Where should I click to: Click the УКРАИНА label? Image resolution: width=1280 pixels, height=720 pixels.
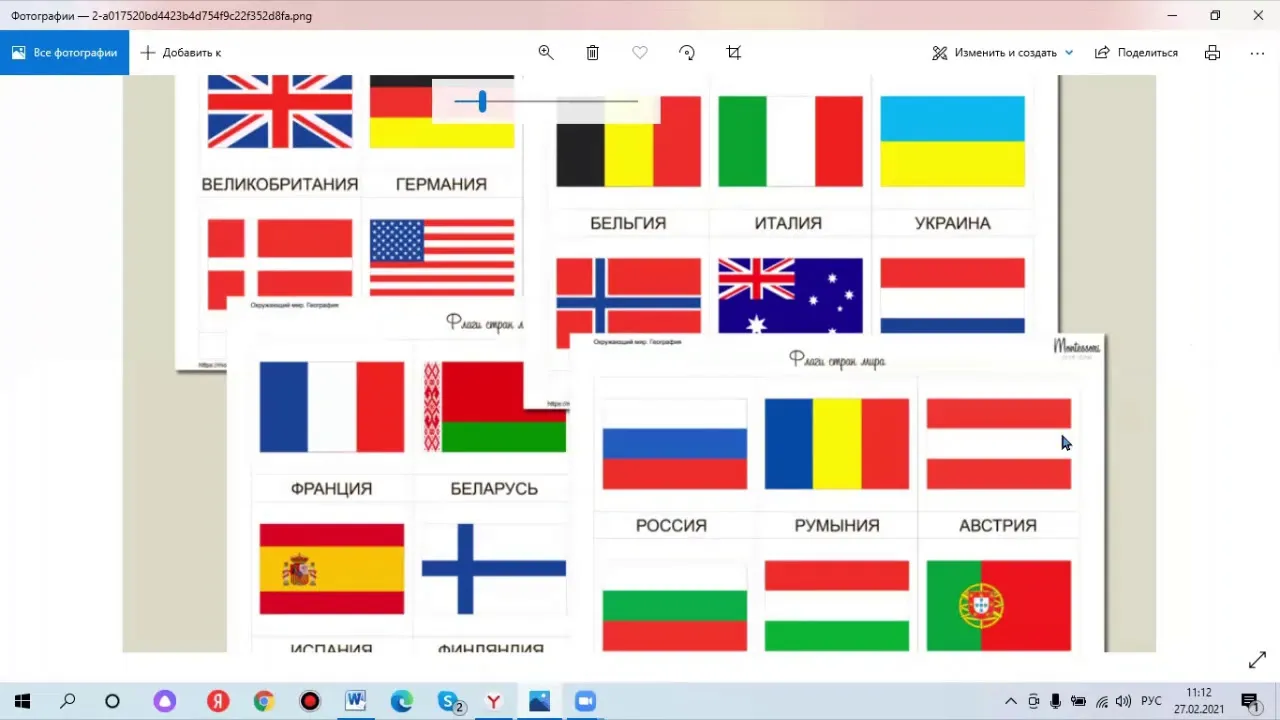coord(953,223)
